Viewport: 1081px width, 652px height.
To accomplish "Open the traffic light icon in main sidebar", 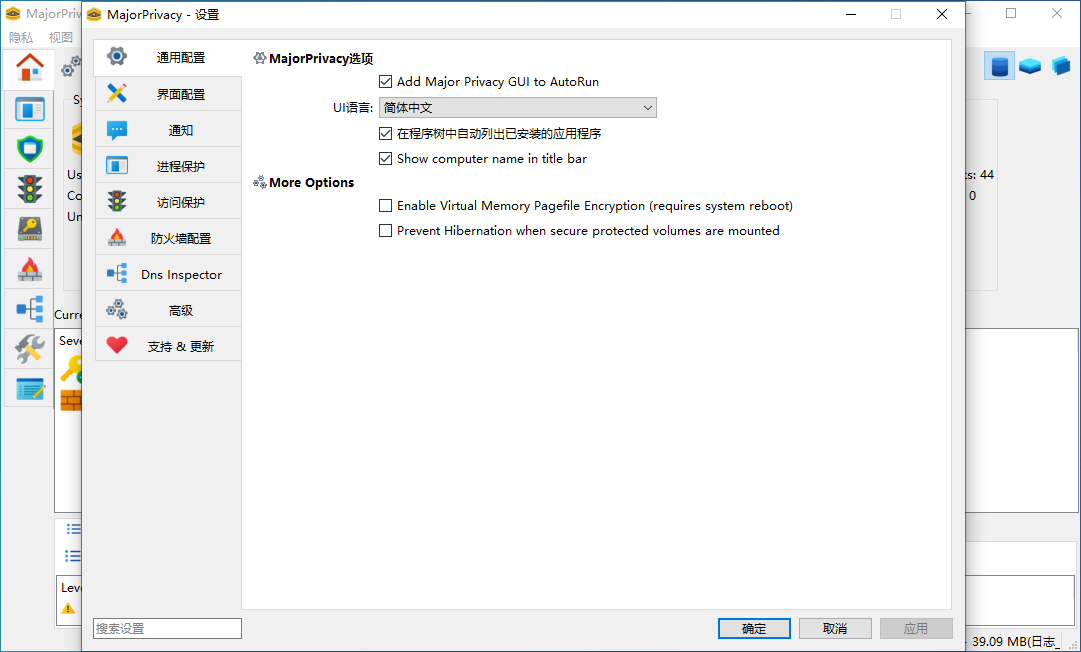I will tap(29, 188).
